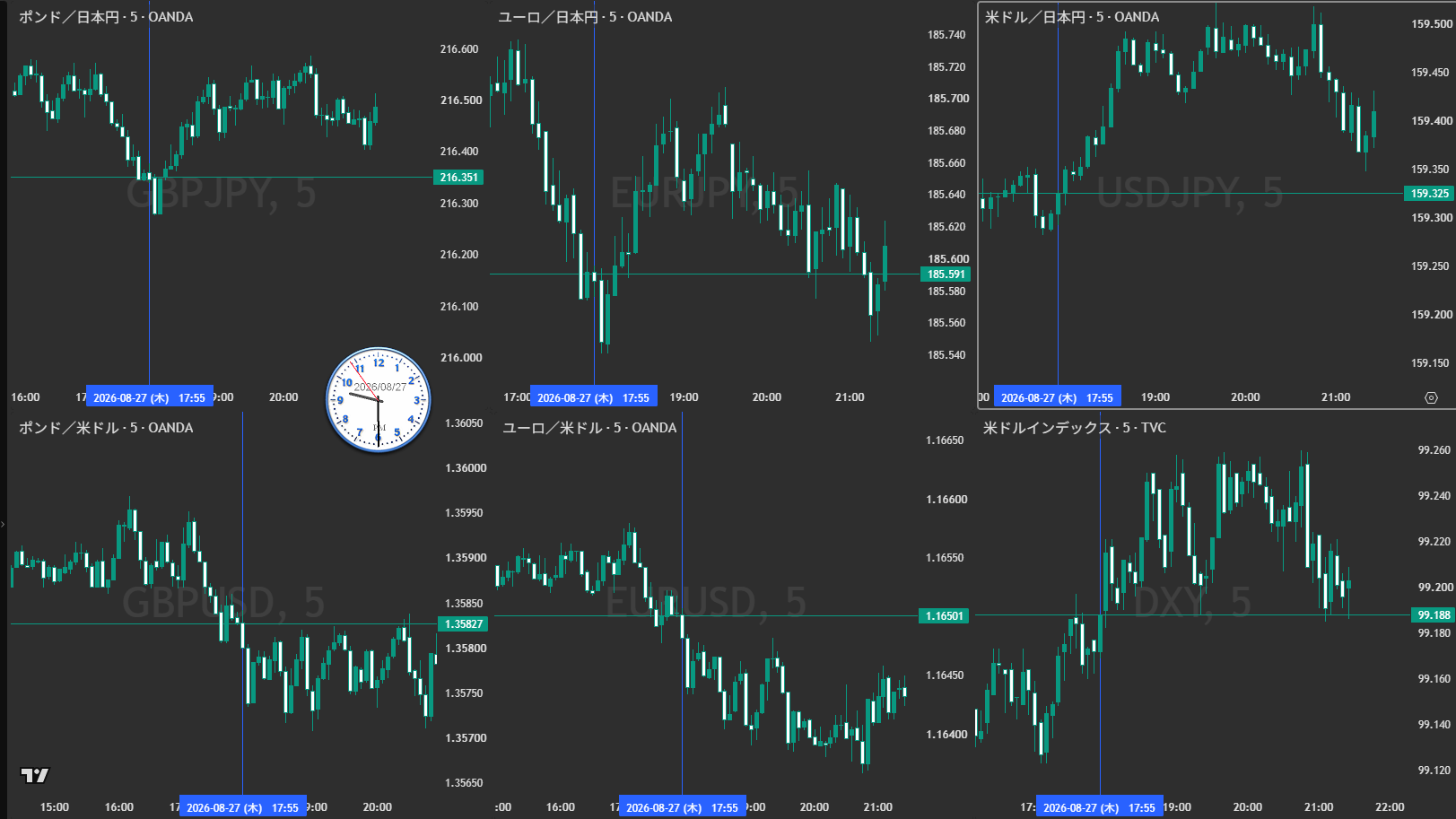Click the 99.188 current price label
Viewport: 1456px width, 819px height.
coord(1433,615)
